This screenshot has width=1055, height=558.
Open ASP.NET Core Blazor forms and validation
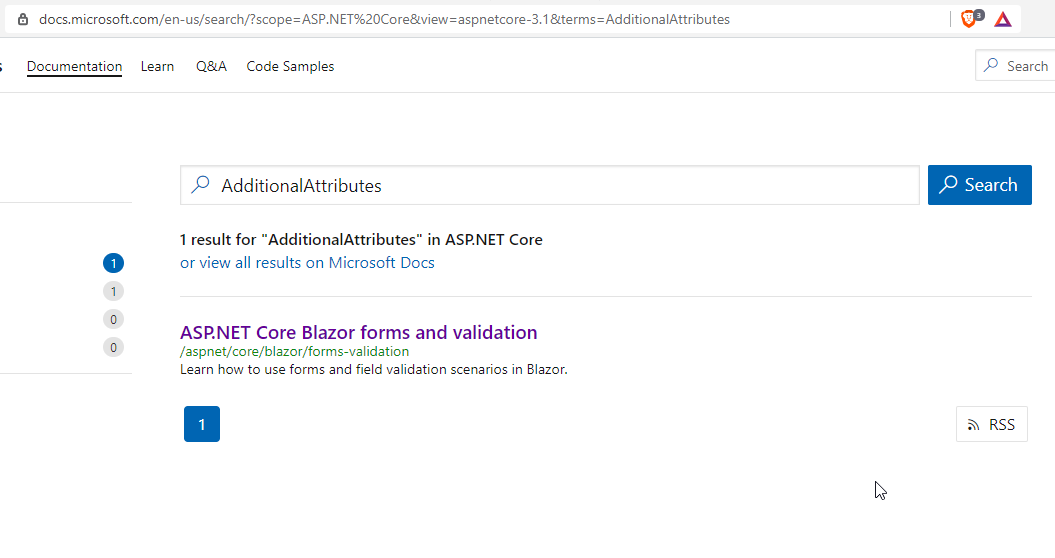359,333
